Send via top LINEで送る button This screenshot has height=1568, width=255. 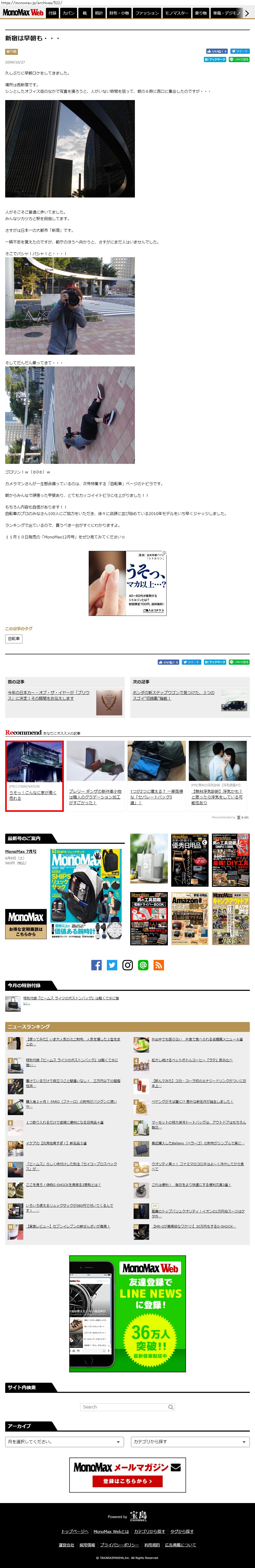pos(239,60)
